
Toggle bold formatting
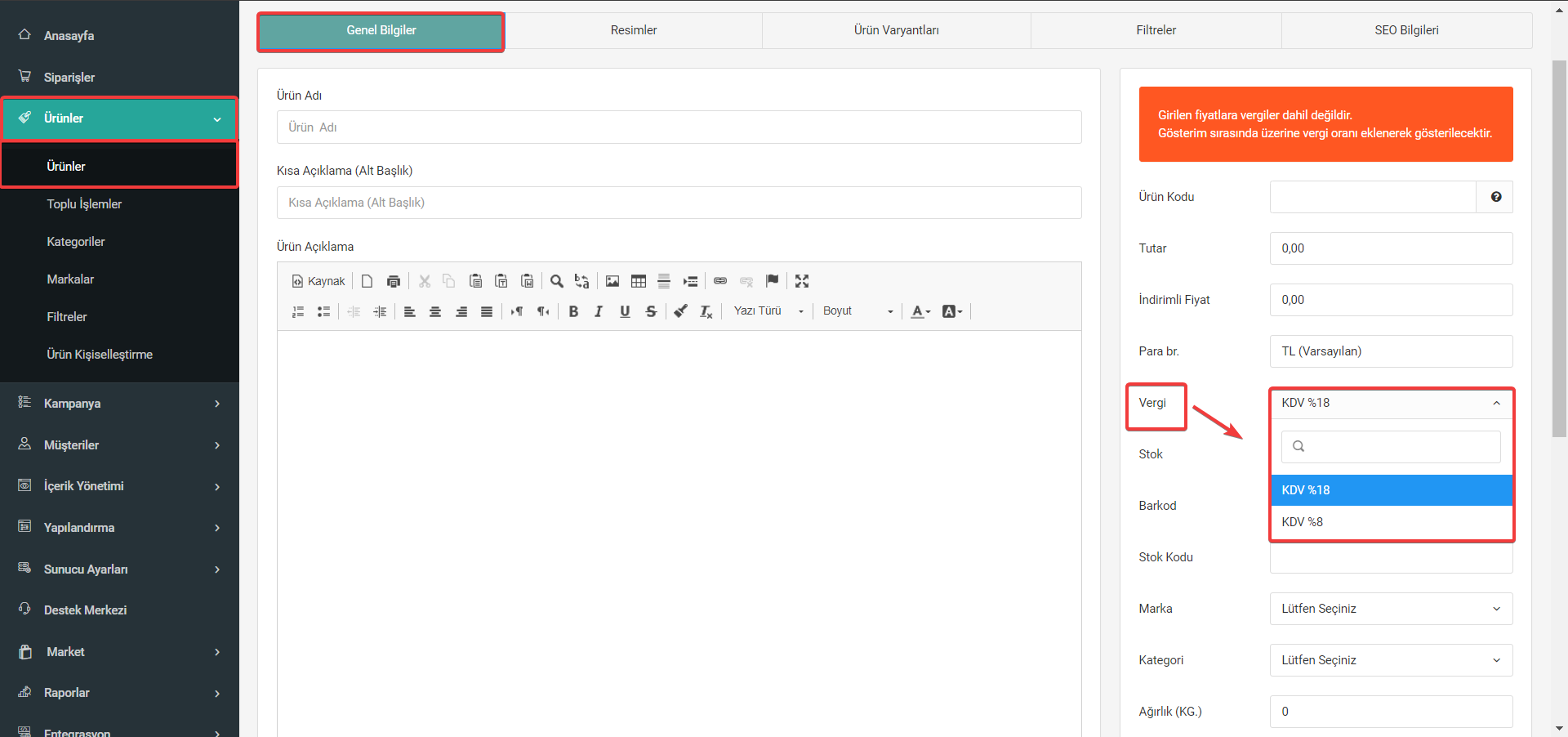[574, 311]
